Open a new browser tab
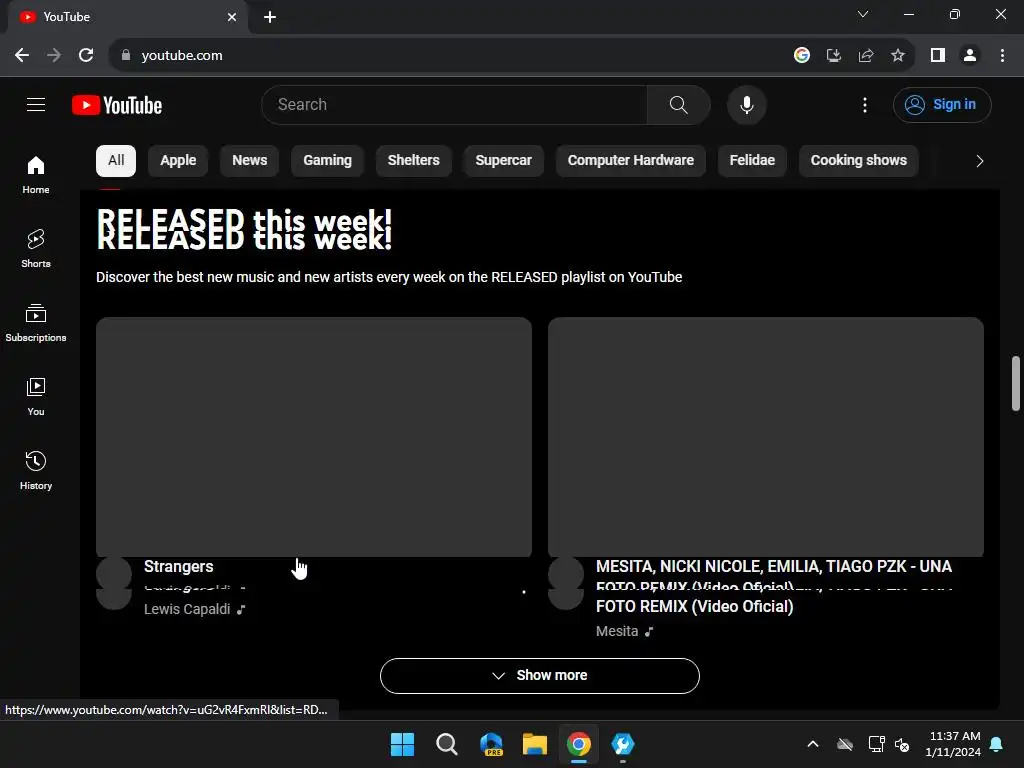 270,17
